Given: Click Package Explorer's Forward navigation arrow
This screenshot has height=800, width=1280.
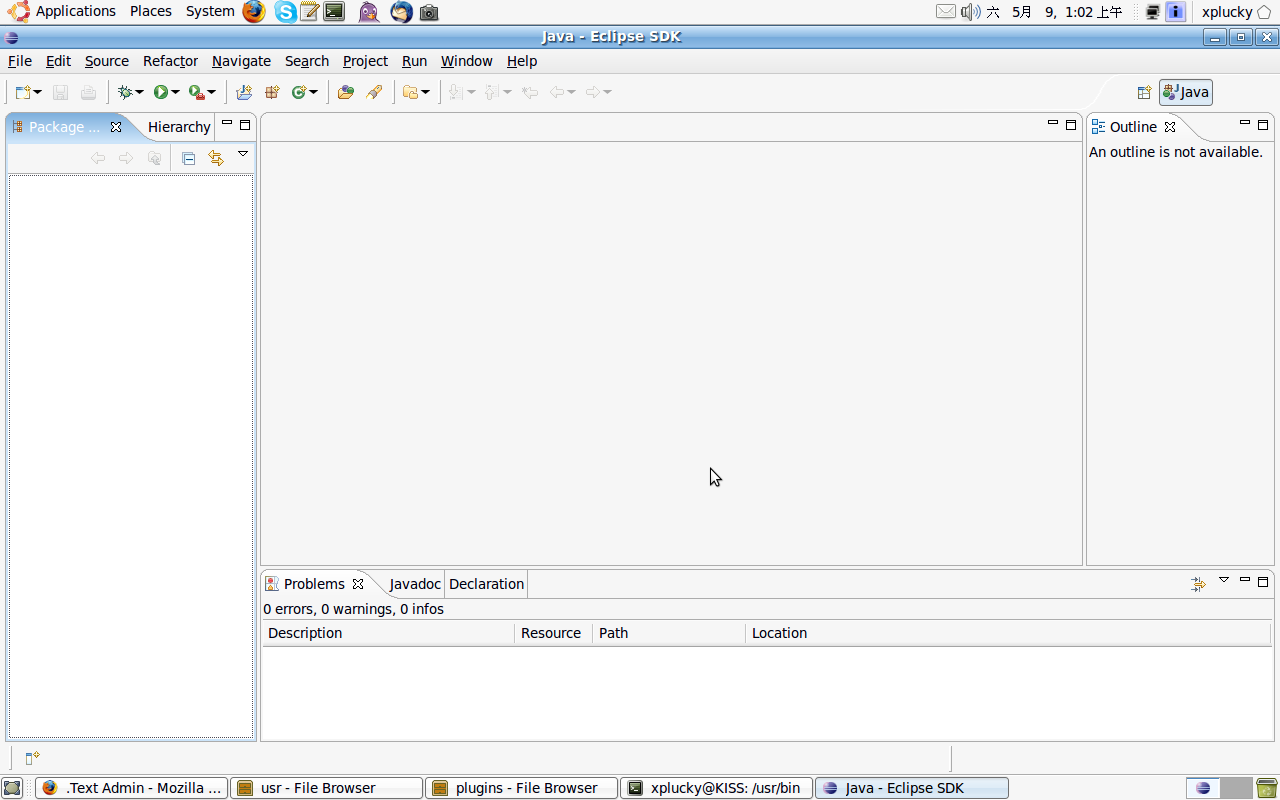Looking at the screenshot, I should coord(125,158).
